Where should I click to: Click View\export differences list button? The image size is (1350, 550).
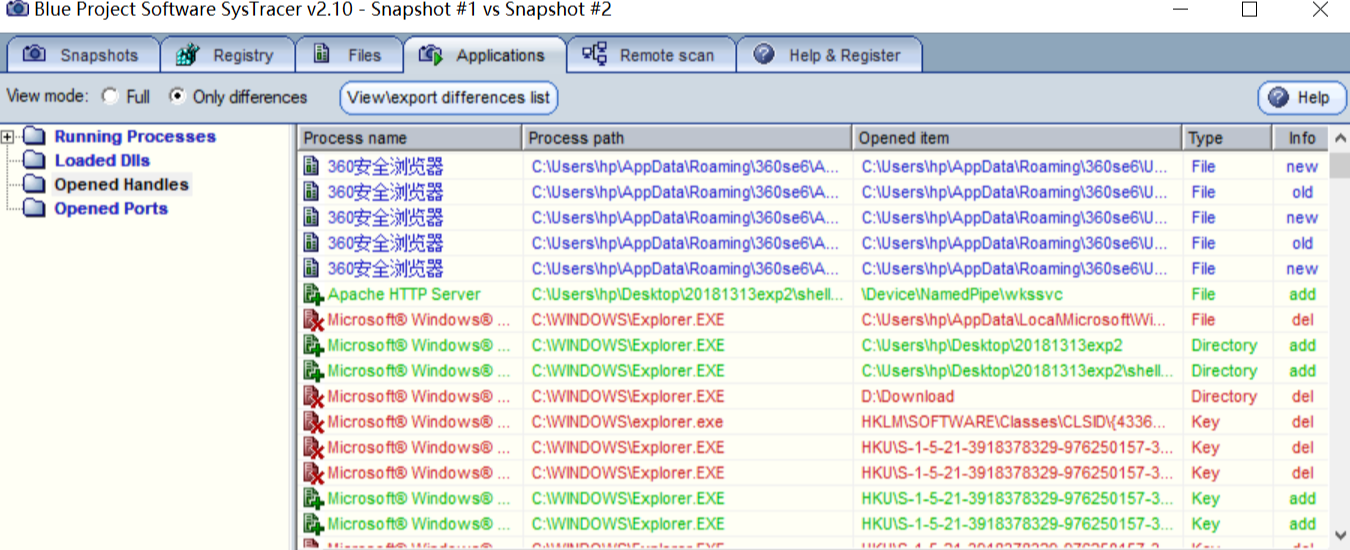(449, 98)
